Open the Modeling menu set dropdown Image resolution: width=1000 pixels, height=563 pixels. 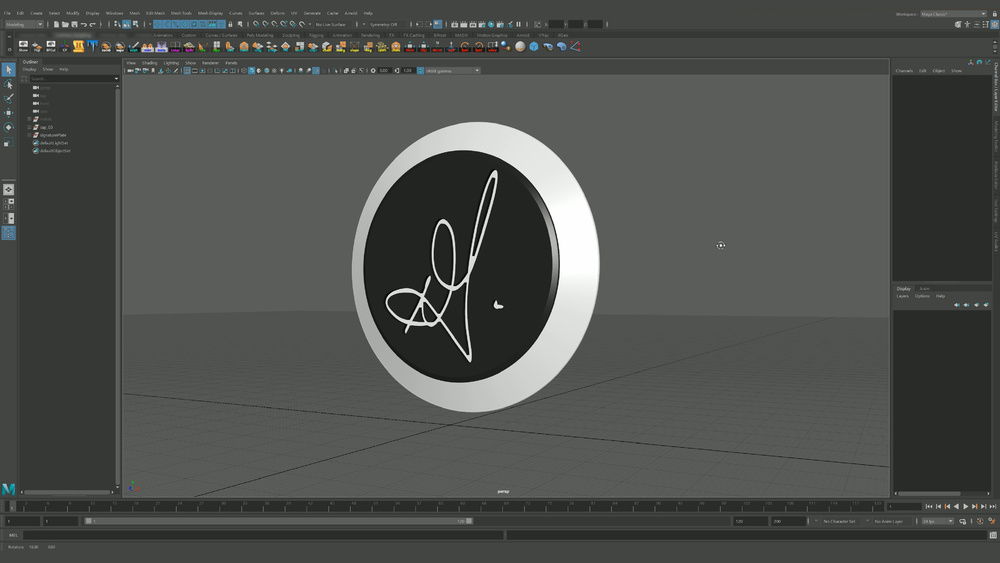[24, 24]
